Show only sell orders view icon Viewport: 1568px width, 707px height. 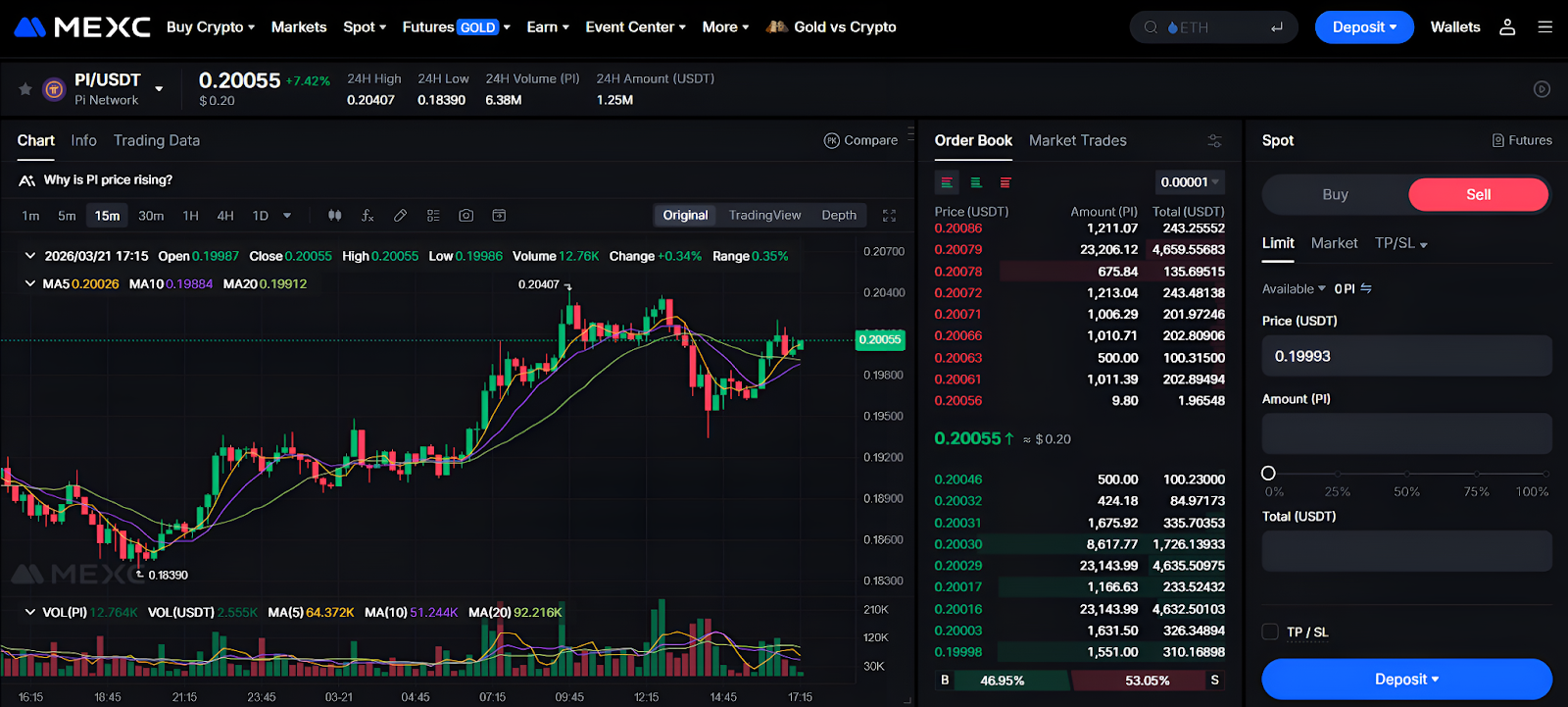[1005, 182]
